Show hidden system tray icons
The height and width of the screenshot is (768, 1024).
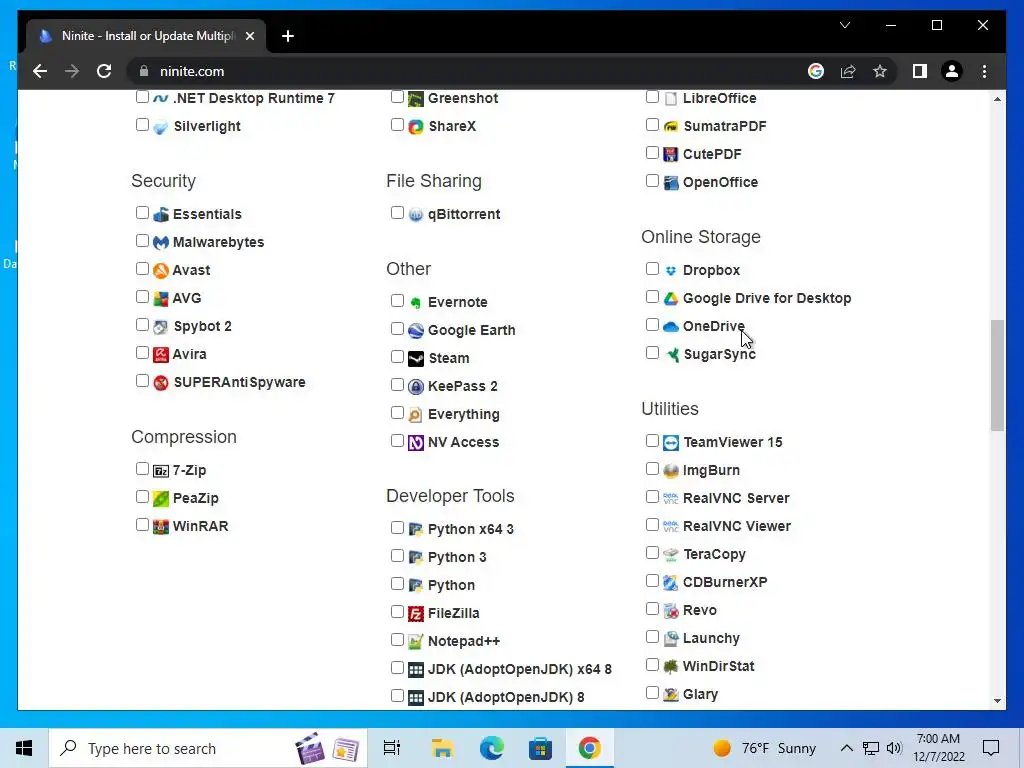click(846, 748)
